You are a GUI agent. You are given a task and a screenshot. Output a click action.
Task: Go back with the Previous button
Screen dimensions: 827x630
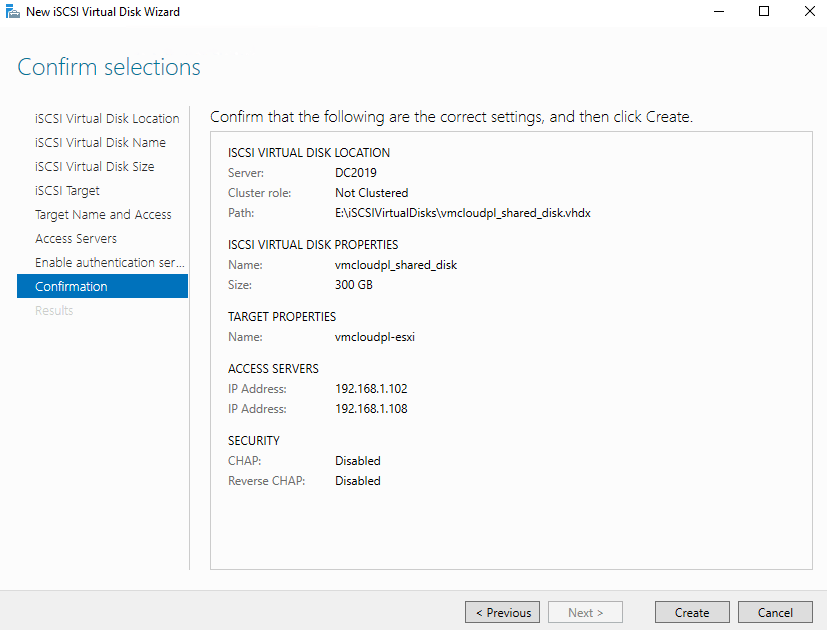pyautogui.click(x=503, y=613)
